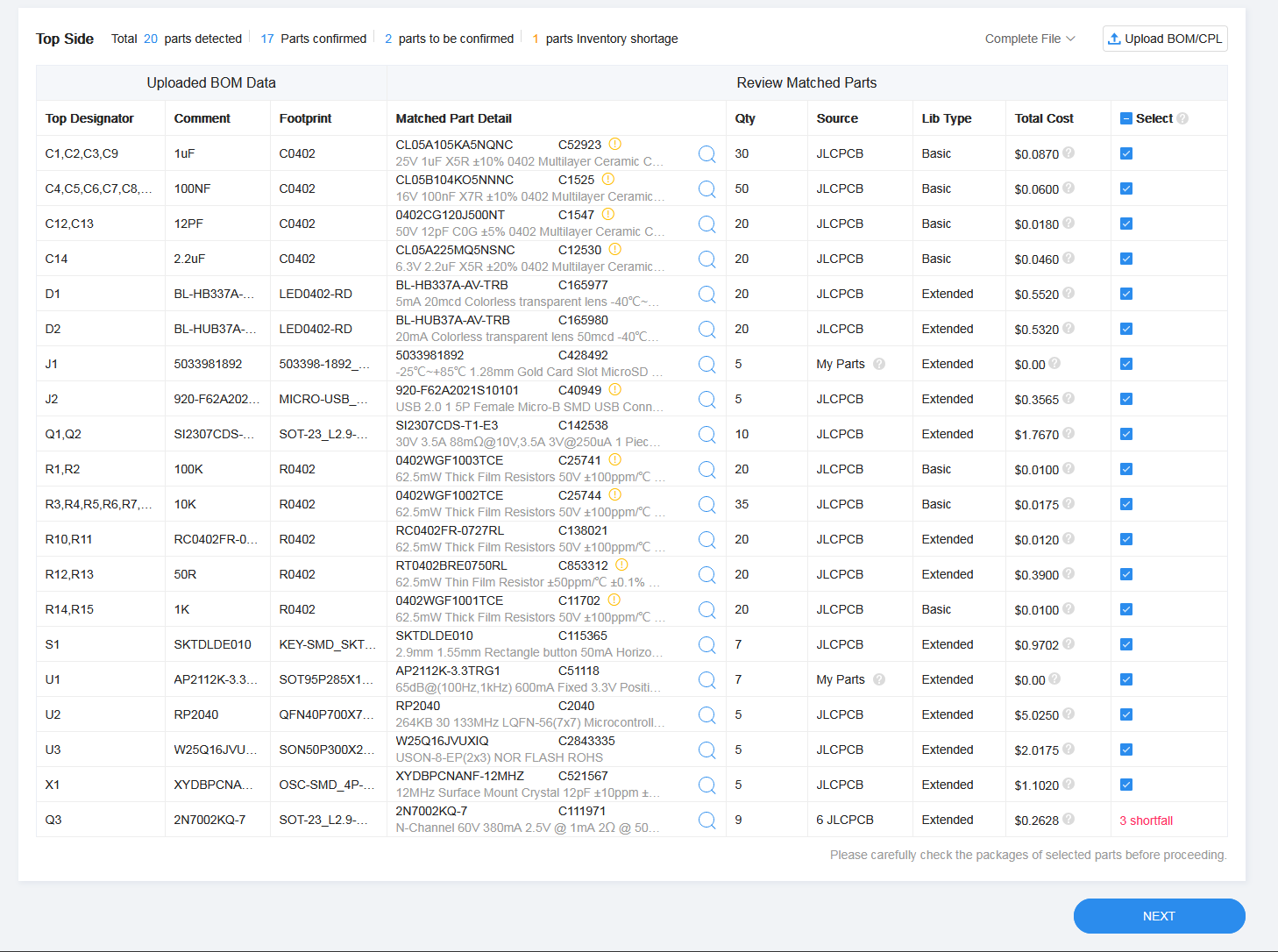Viewport: 1278px width, 952px height.
Task: Click the 3 shortfall link for Q3
Action: coord(1146,820)
